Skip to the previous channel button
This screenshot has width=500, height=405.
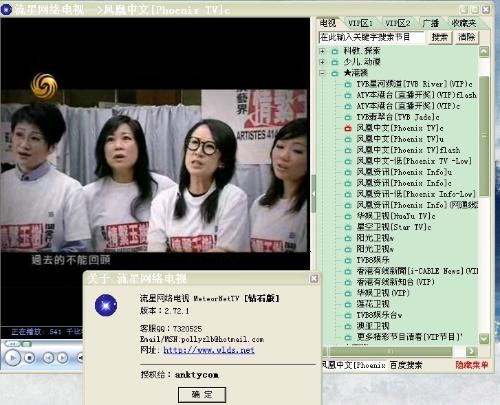48,358
